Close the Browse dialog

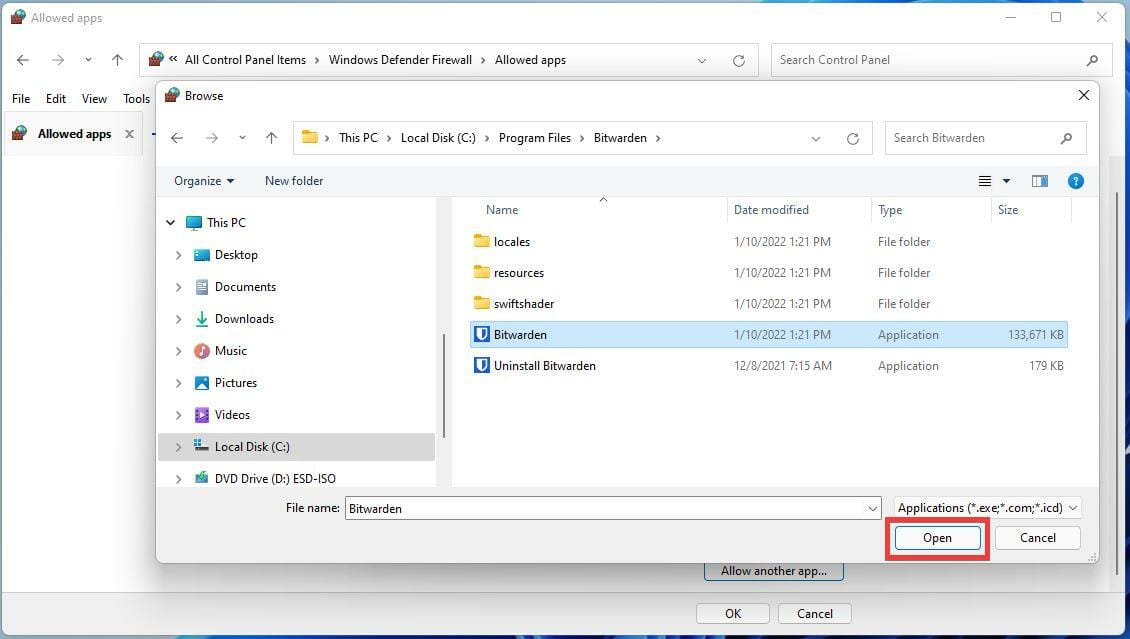[1083, 95]
